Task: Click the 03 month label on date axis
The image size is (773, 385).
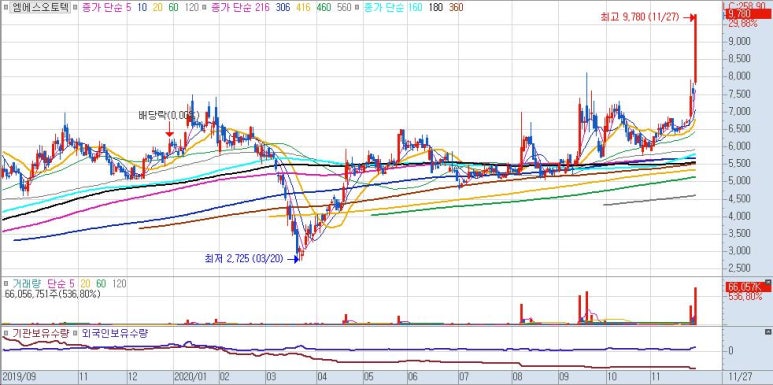Action: click(272, 376)
